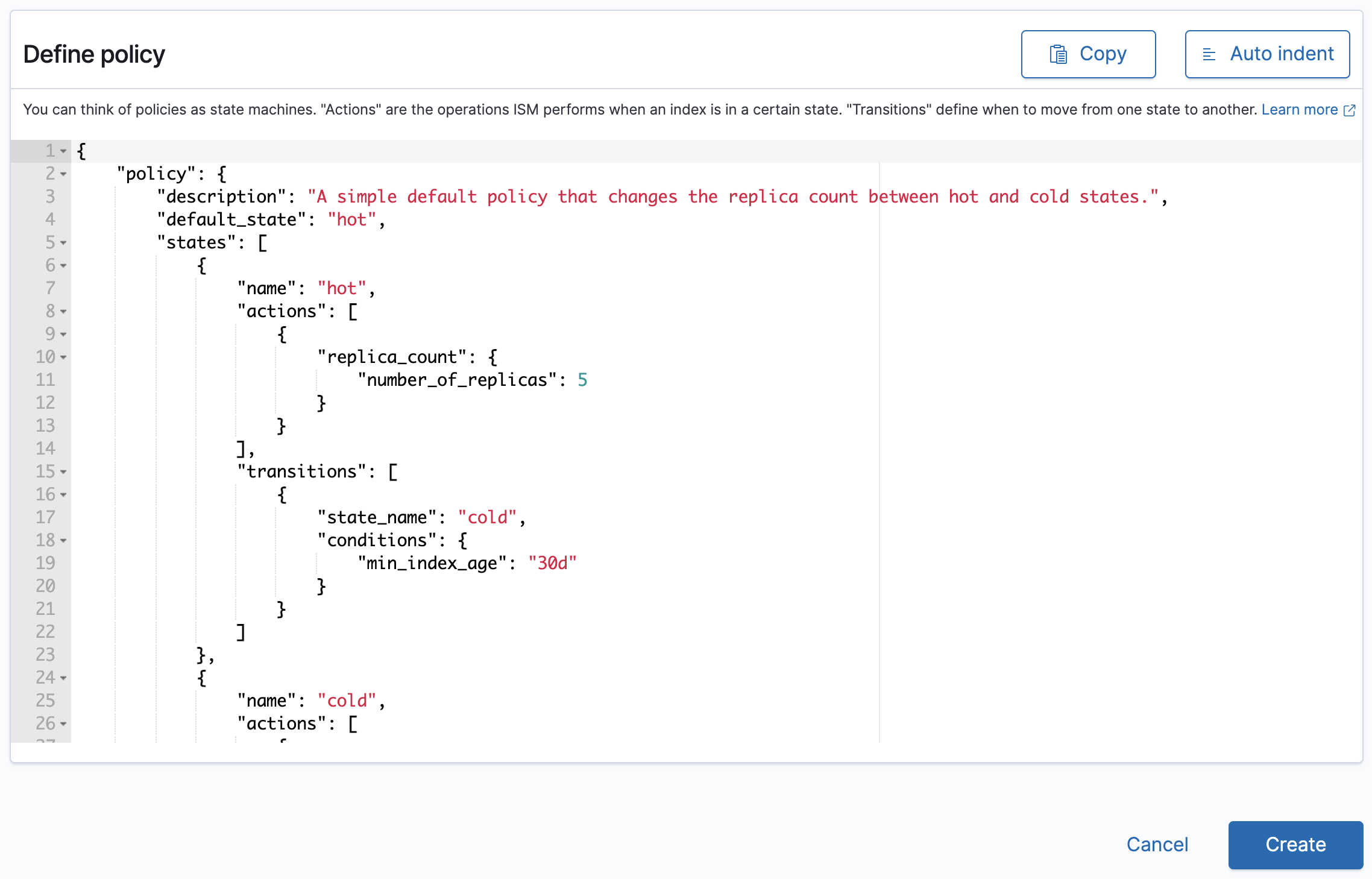
Task: Fold the cold "actions" array at line 26
Action: [x=63, y=724]
